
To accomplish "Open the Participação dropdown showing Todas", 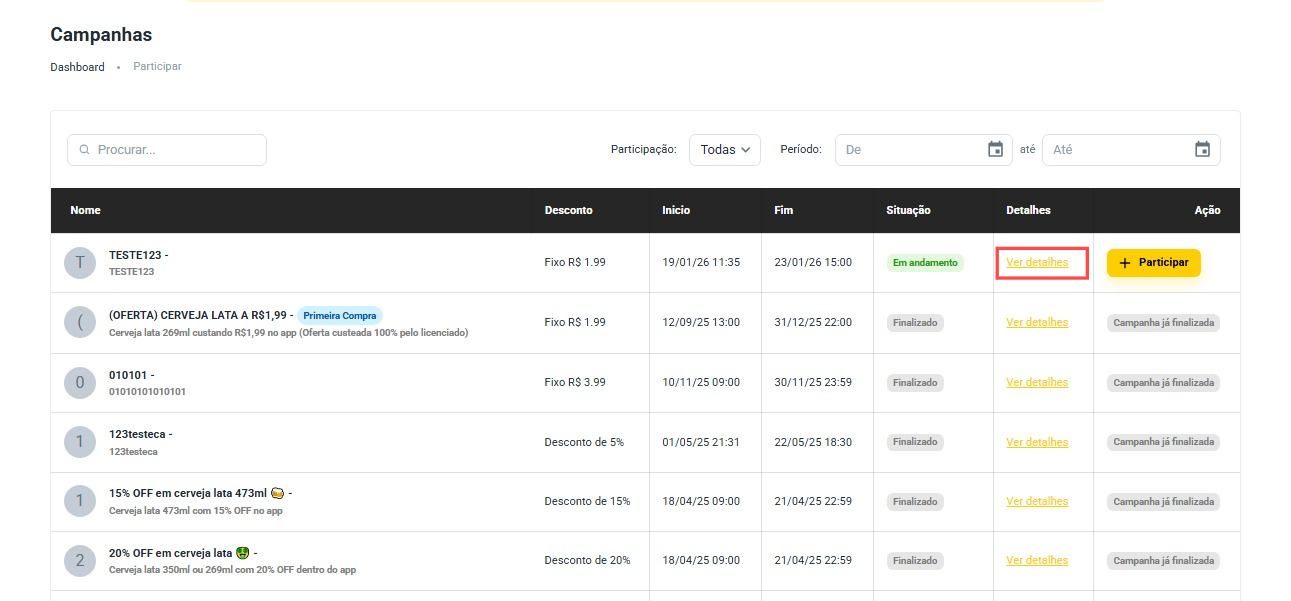I will [725, 149].
